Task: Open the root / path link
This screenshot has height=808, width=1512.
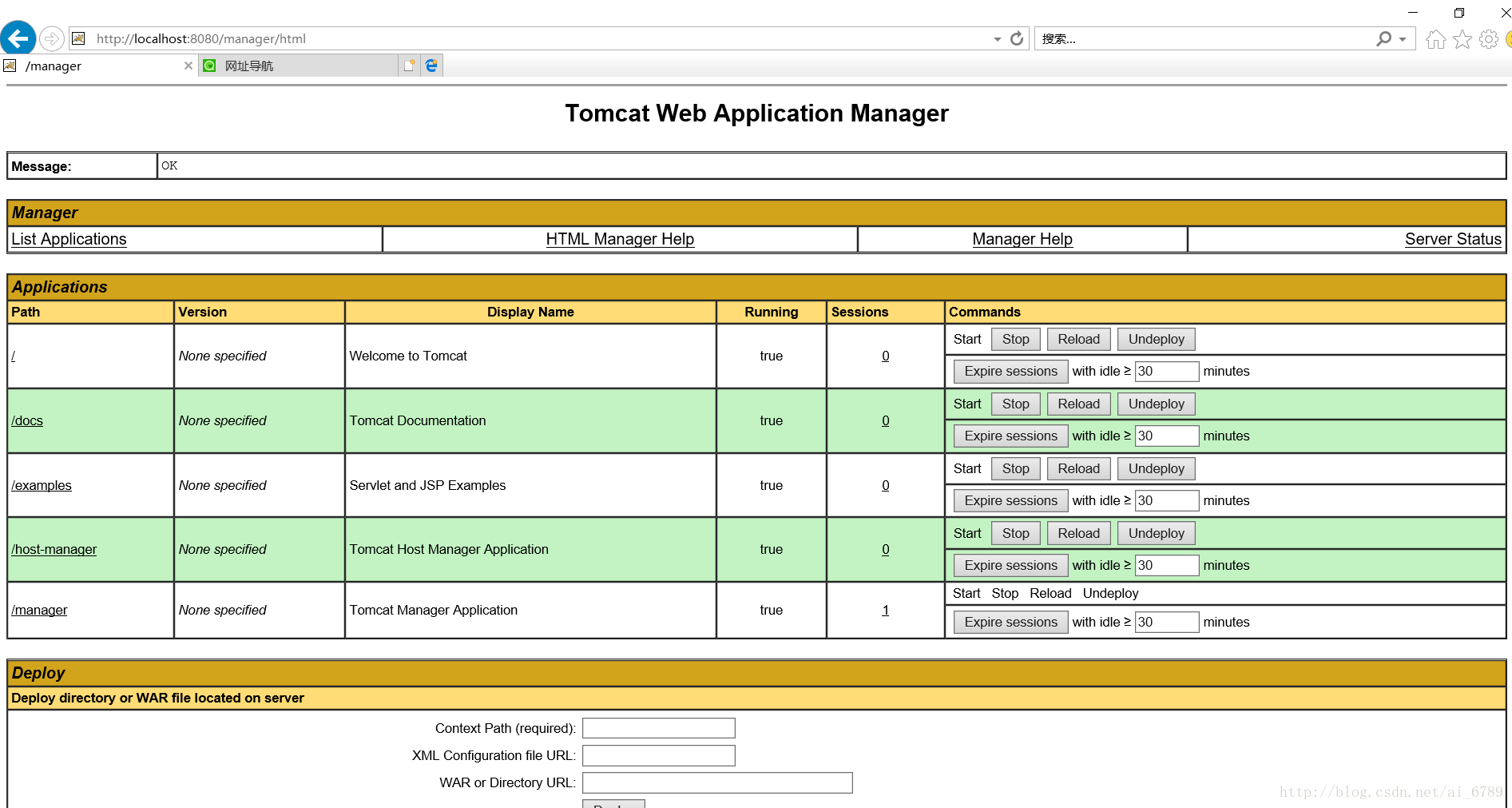Action: tap(14, 356)
